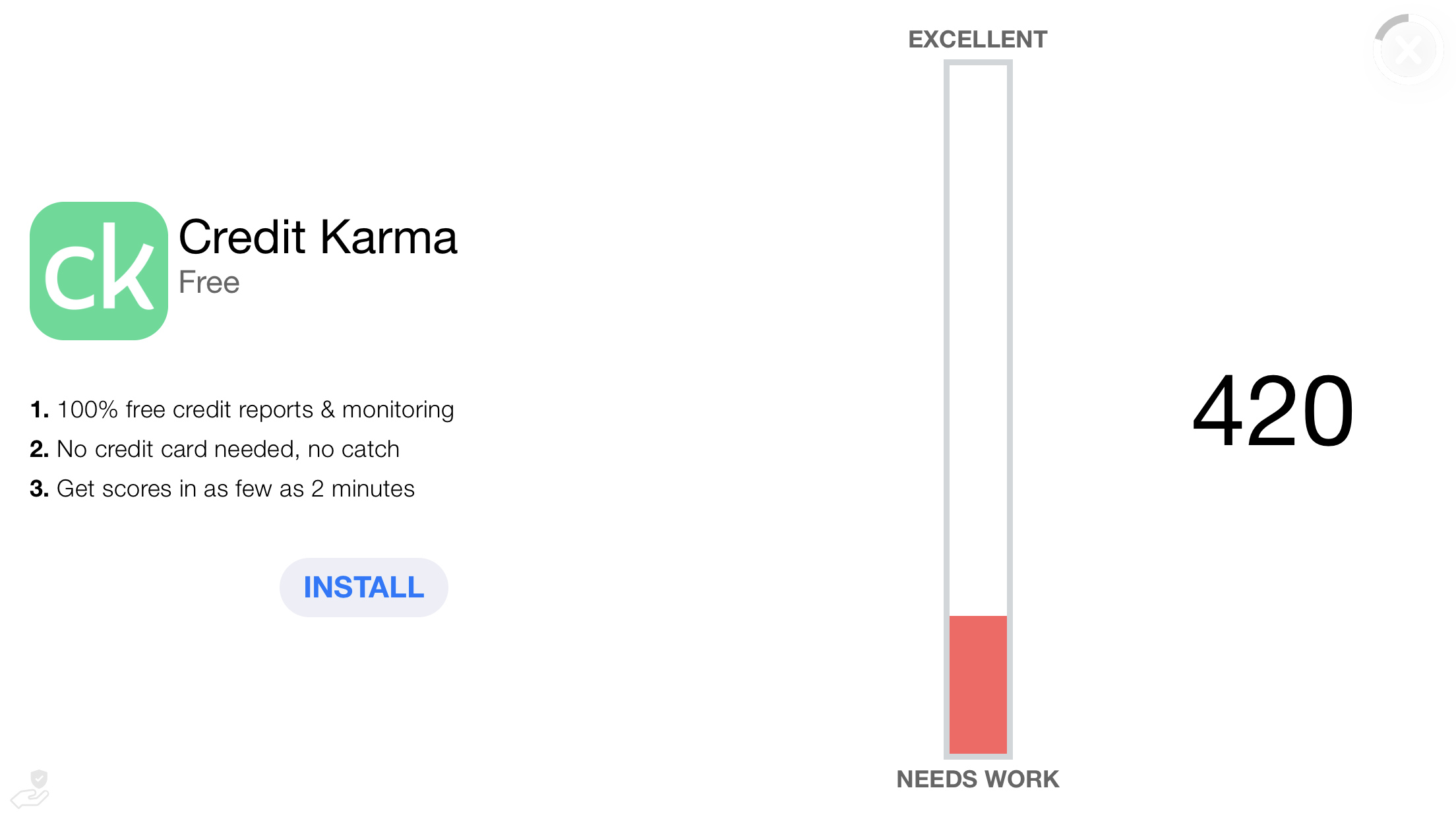Viewport: 1456px width, 819px height.
Task: Tap the green Credit Karma app icon
Action: [x=99, y=271]
